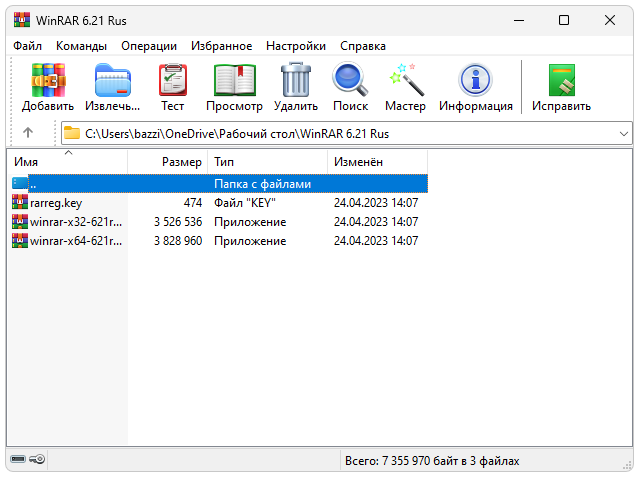This screenshot has height=477, width=636.
Task: Expand the address path dropdown arrow
Action: point(624,133)
